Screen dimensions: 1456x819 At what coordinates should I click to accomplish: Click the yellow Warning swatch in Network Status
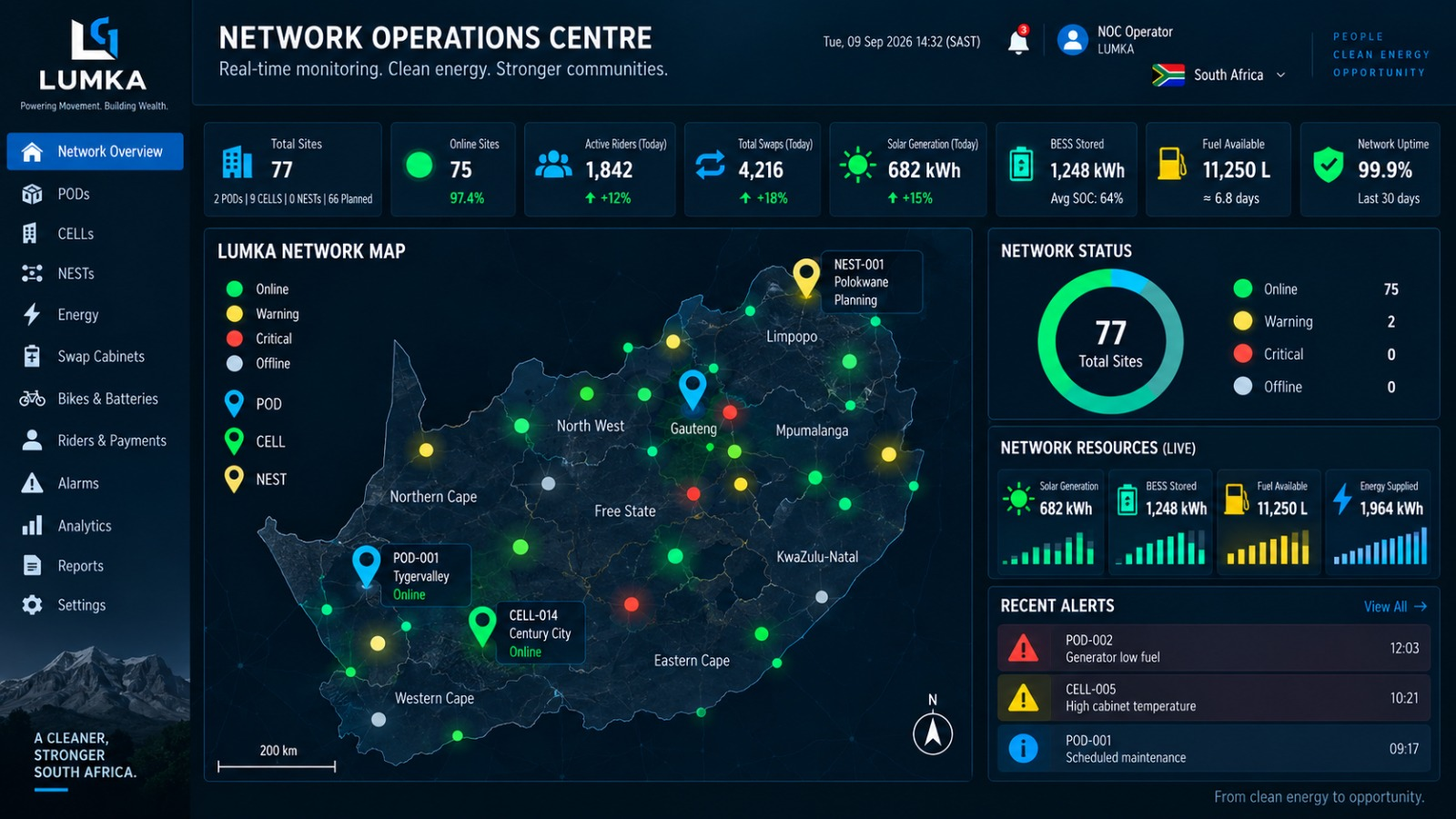point(1242,321)
